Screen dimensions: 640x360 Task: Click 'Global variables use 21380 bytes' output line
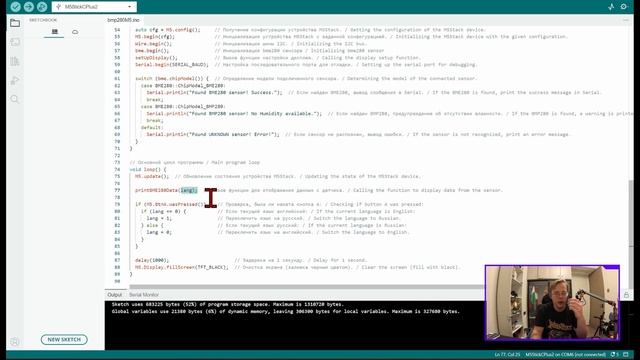286,311
